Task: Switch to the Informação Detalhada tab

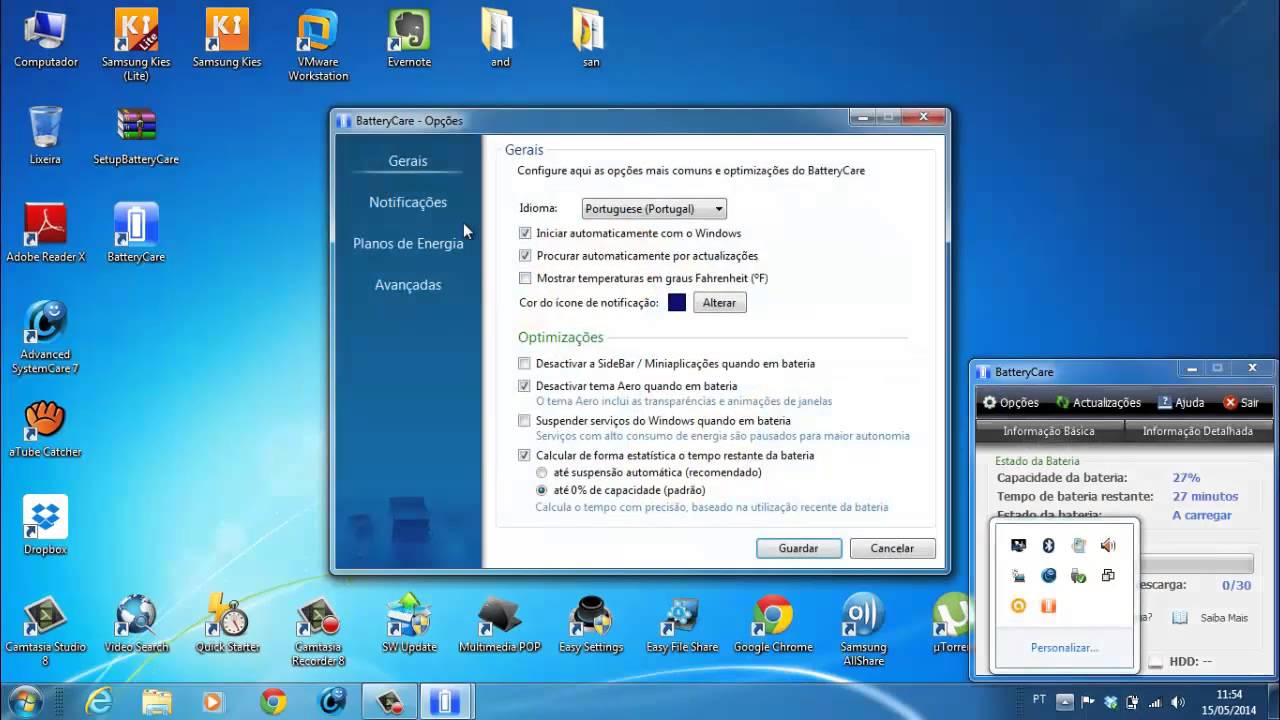Action: [x=1198, y=431]
